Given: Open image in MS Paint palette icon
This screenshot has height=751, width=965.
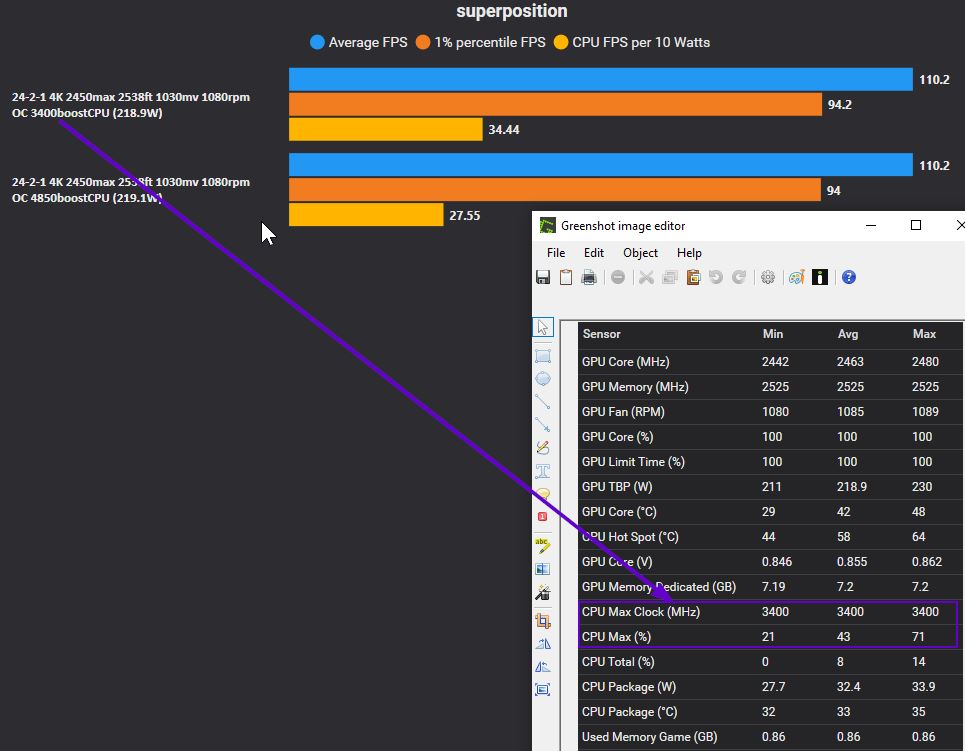Looking at the screenshot, I should pyautogui.click(x=796, y=278).
